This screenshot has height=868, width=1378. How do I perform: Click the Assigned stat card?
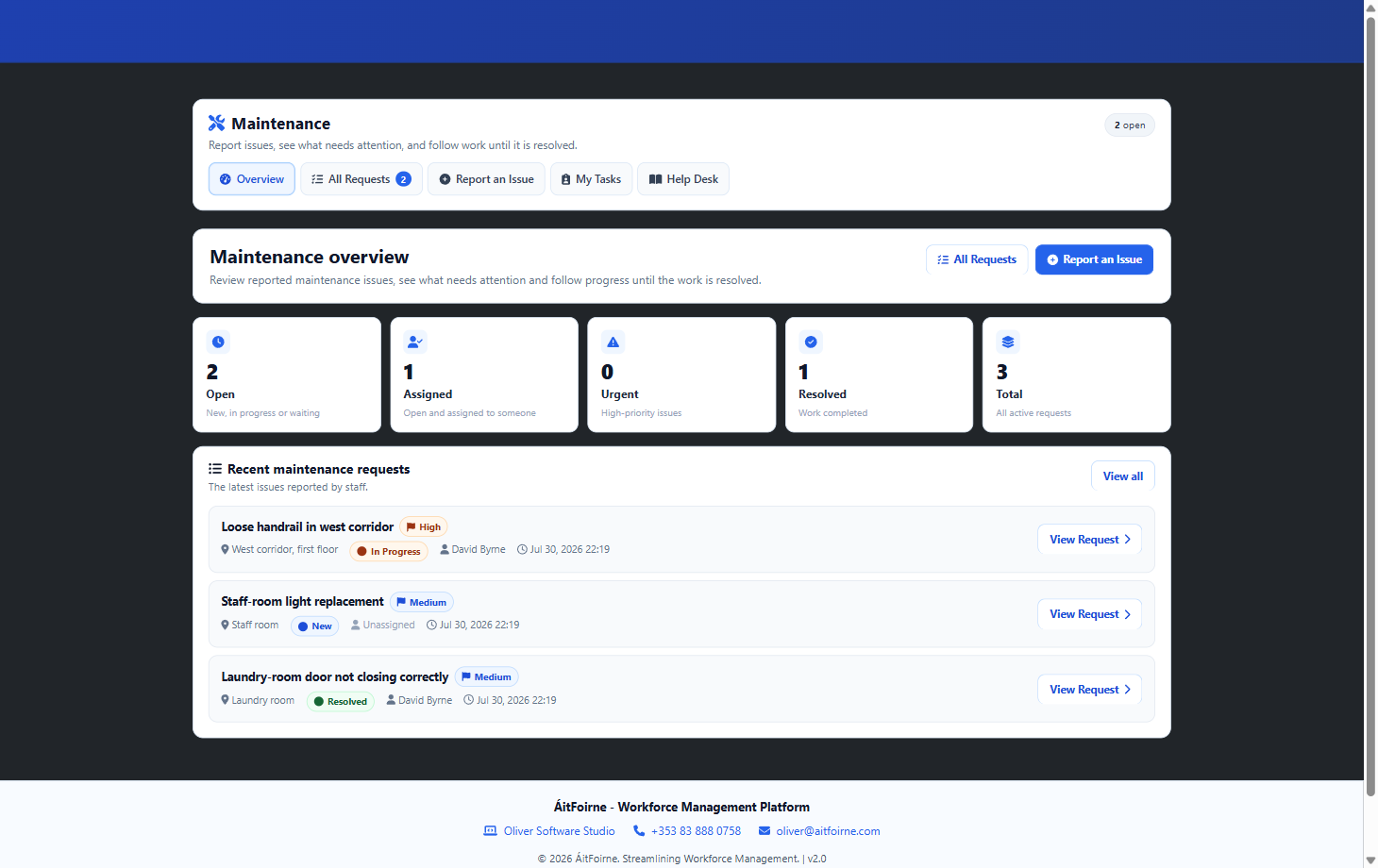point(484,375)
